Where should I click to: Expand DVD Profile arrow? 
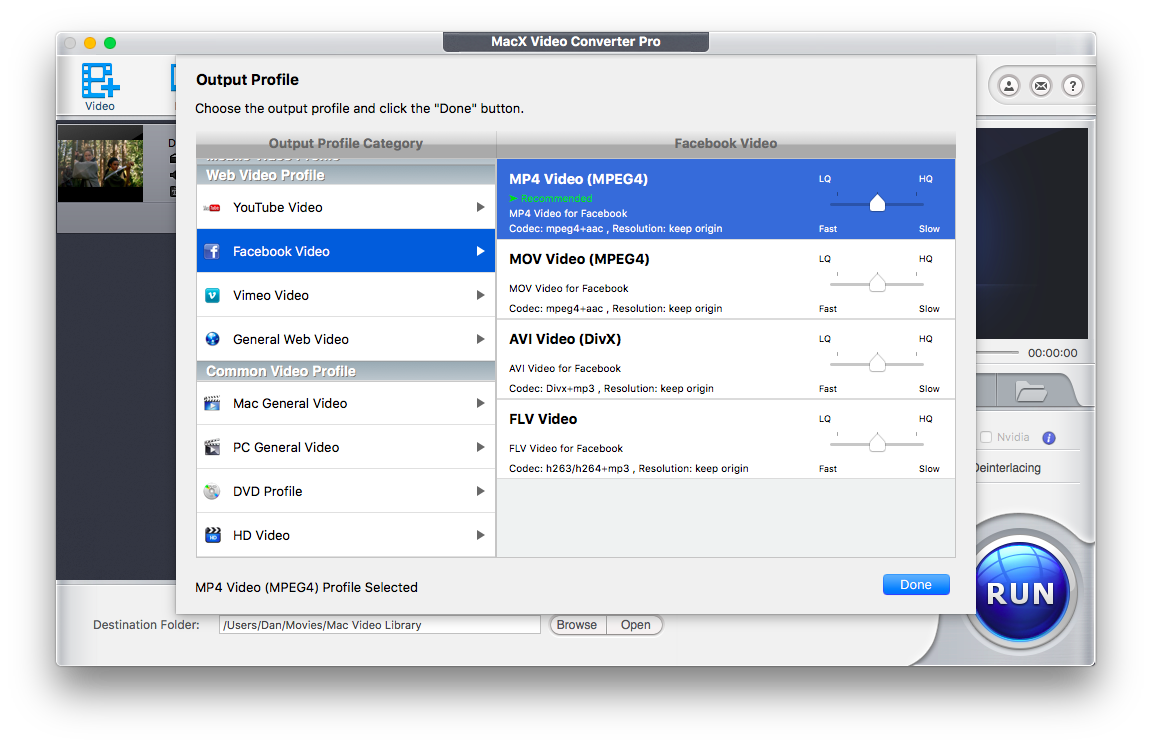pyautogui.click(x=480, y=491)
